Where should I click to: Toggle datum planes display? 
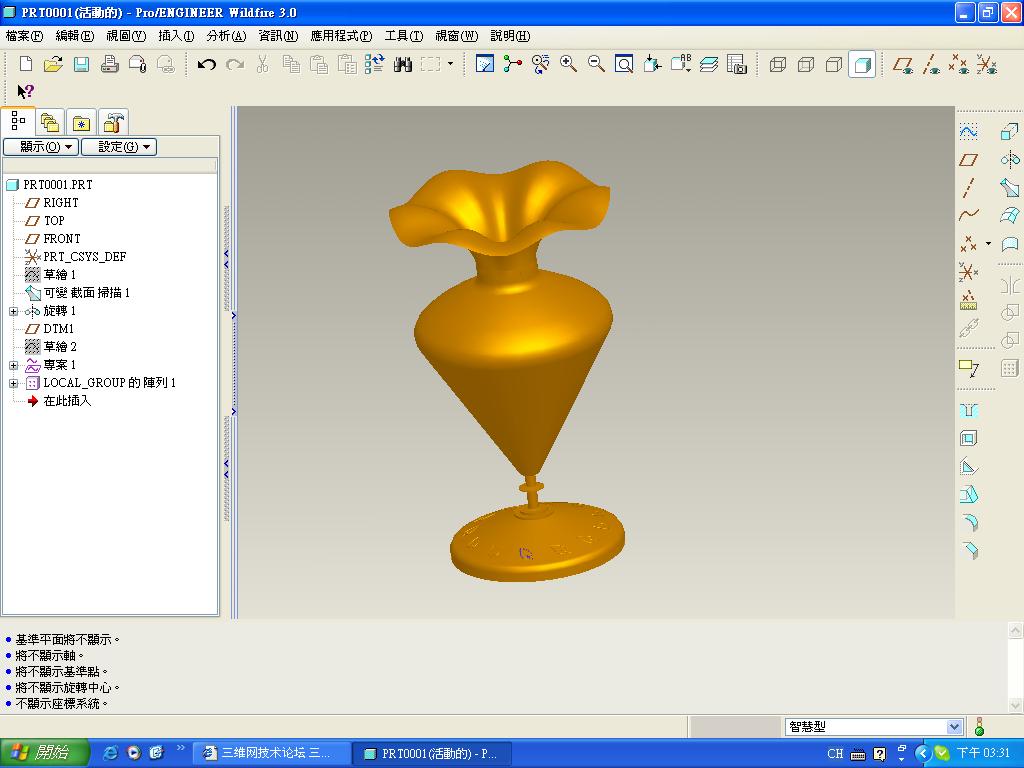coord(903,64)
